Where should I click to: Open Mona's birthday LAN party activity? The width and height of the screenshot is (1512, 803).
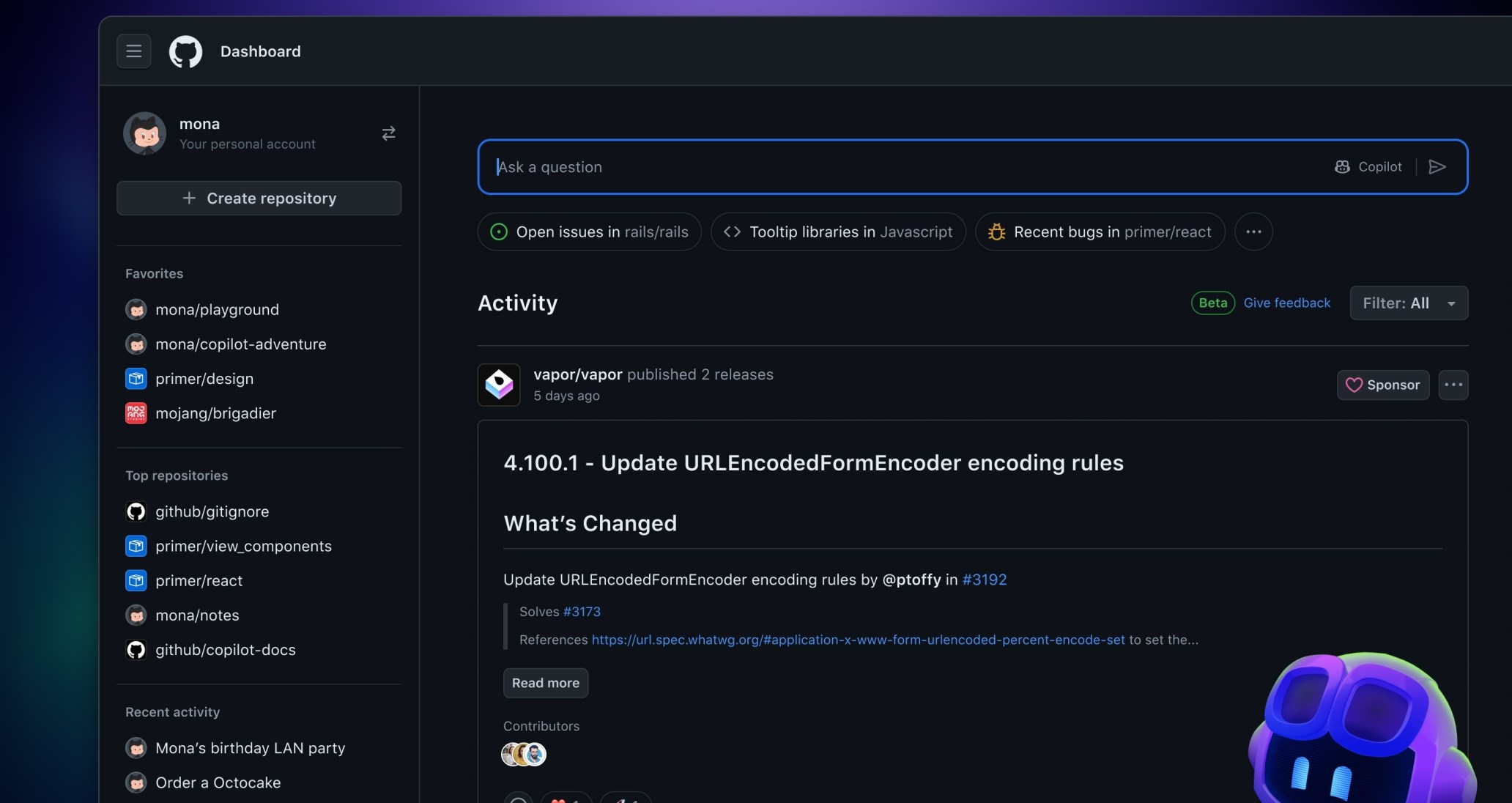pos(250,747)
